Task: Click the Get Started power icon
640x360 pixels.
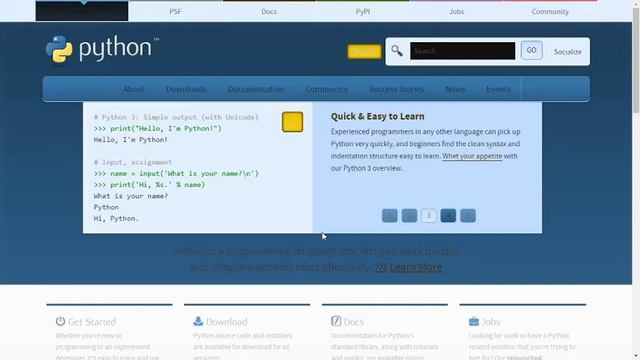Action: coord(60,321)
